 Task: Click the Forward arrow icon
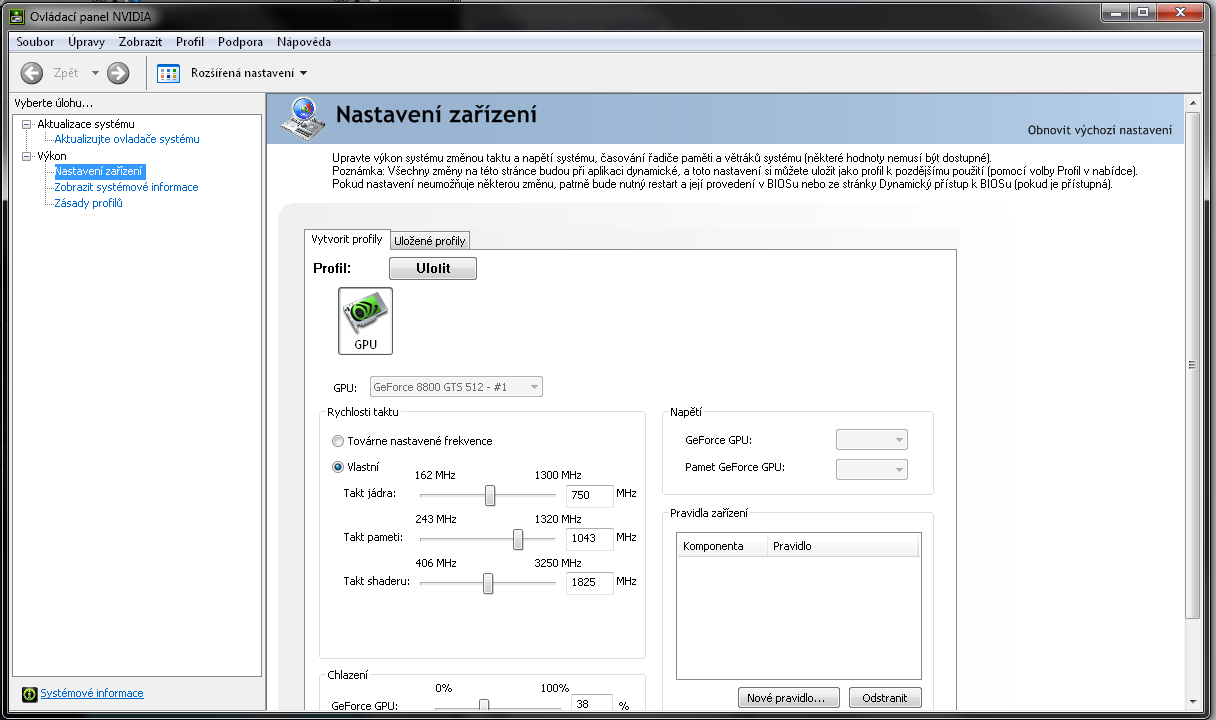click(118, 73)
